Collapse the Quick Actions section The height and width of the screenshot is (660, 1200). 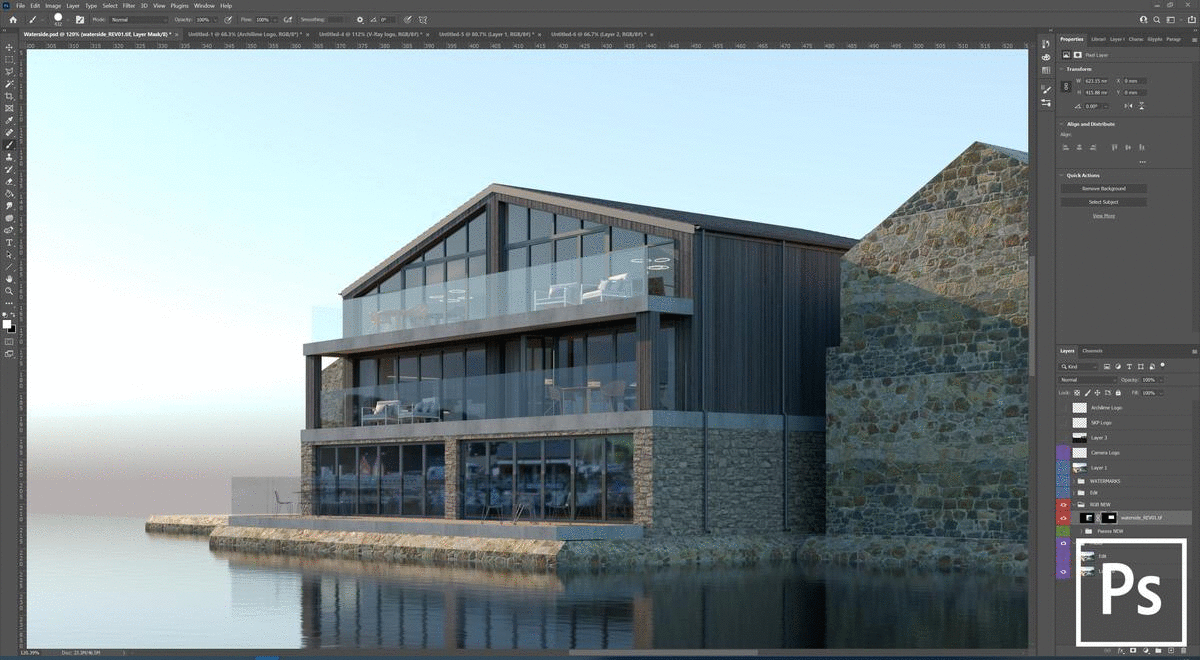pyautogui.click(x=1061, y=175)
